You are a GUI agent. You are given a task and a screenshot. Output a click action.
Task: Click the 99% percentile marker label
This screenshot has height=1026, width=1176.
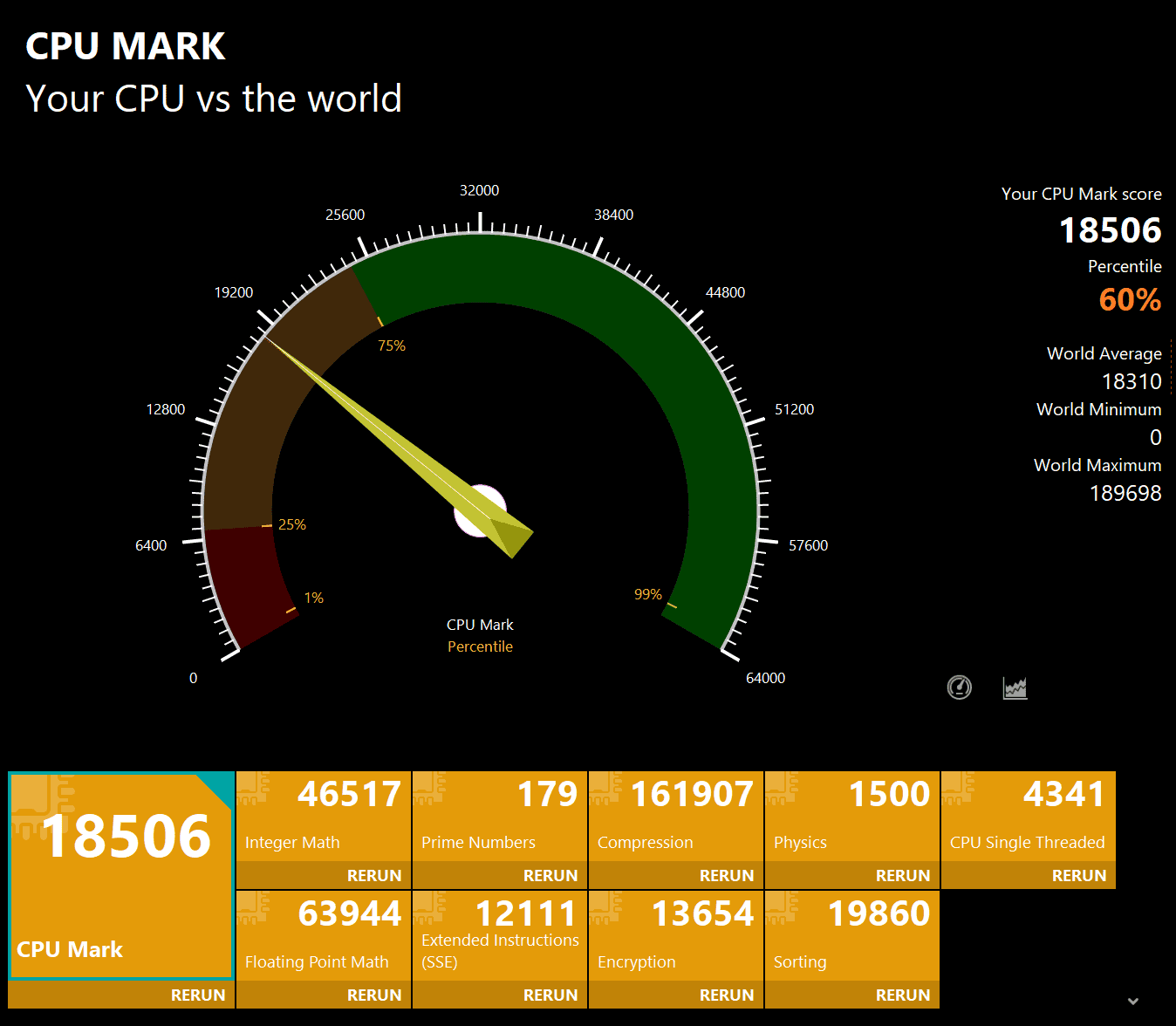click(648, 594)
